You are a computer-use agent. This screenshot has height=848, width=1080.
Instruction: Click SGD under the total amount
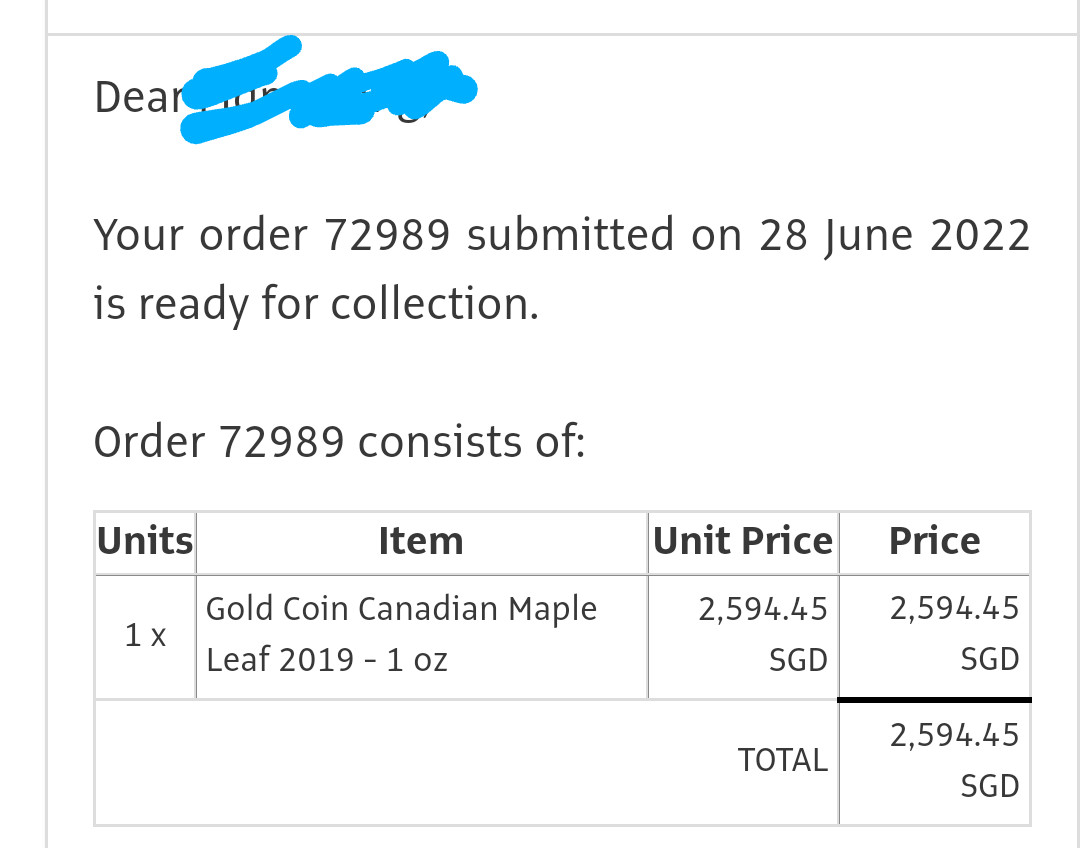click(x=990, y=787)
